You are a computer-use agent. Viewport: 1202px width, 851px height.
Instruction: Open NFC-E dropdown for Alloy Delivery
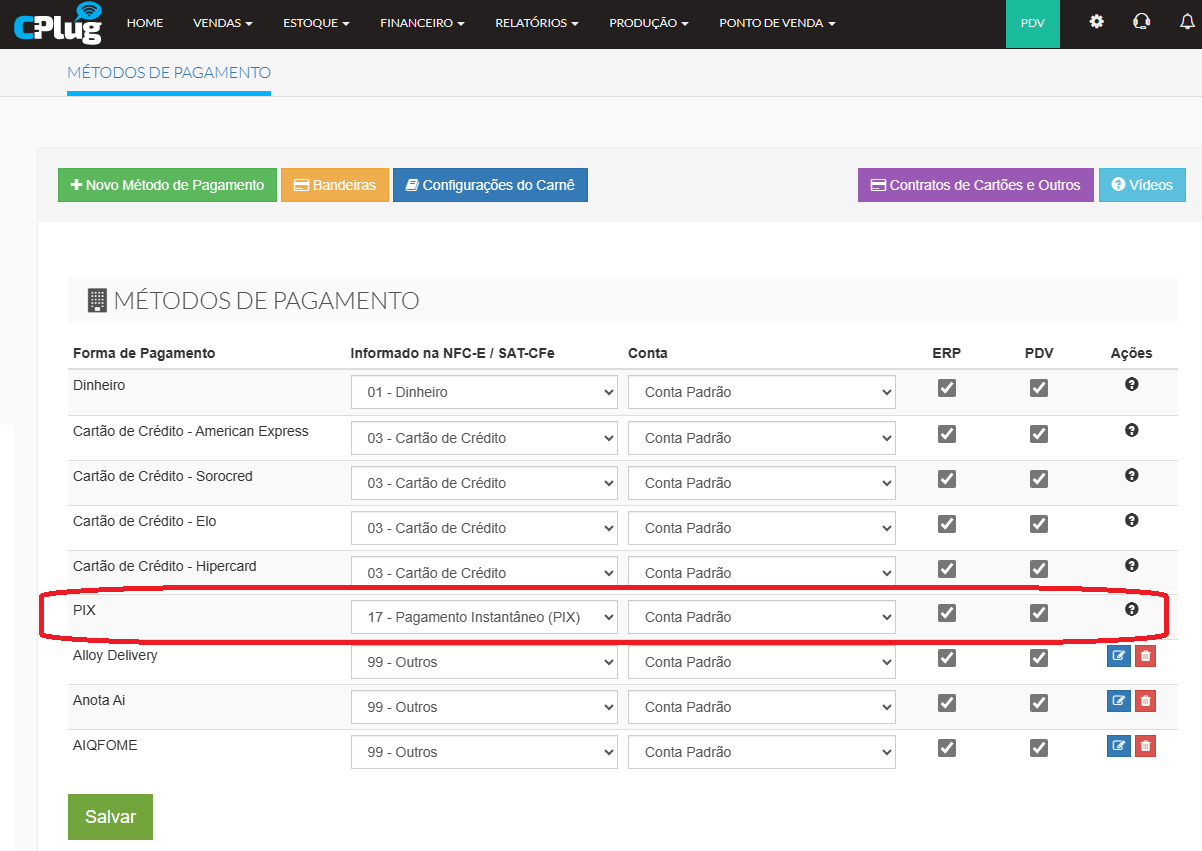pyautogui.click(x=484, y=662)
